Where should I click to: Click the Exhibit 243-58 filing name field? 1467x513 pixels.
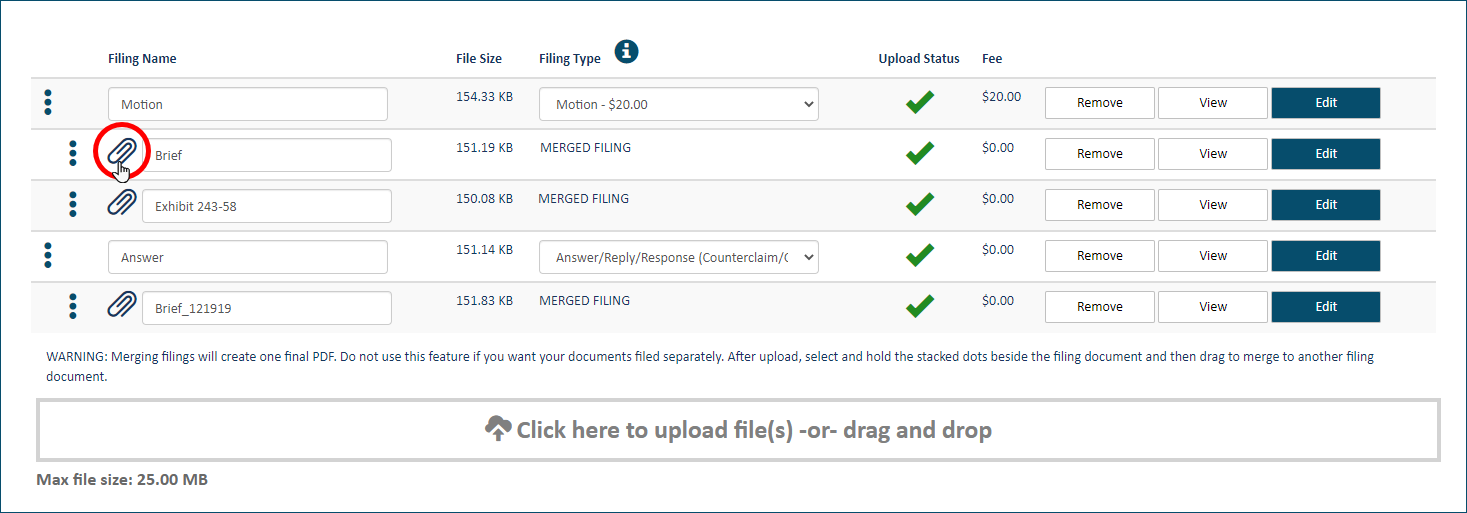coord(267,206)
